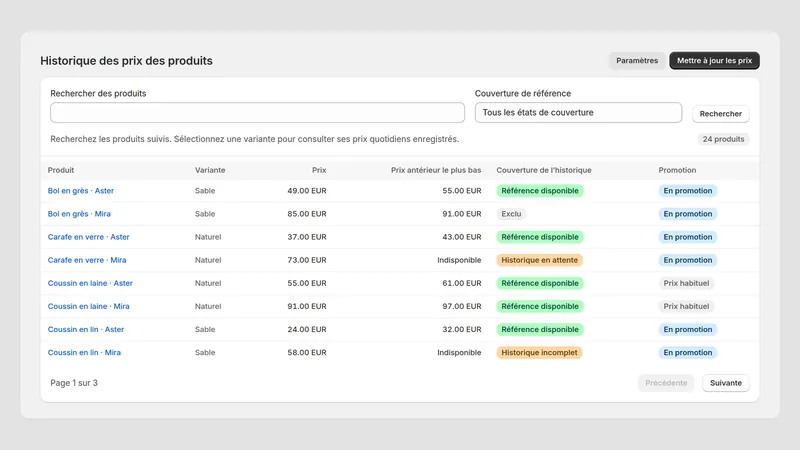Click the Historique en attente badge
The image size is (800, 450).
click(539, 260)
